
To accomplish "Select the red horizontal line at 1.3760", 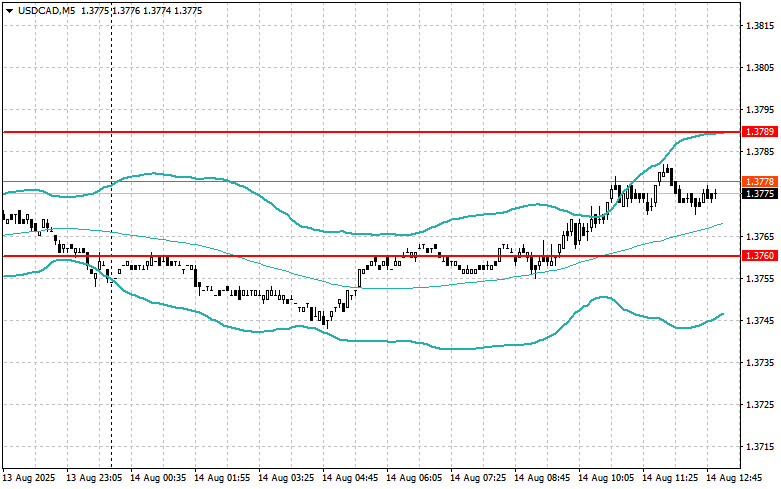I will [372, 256].
